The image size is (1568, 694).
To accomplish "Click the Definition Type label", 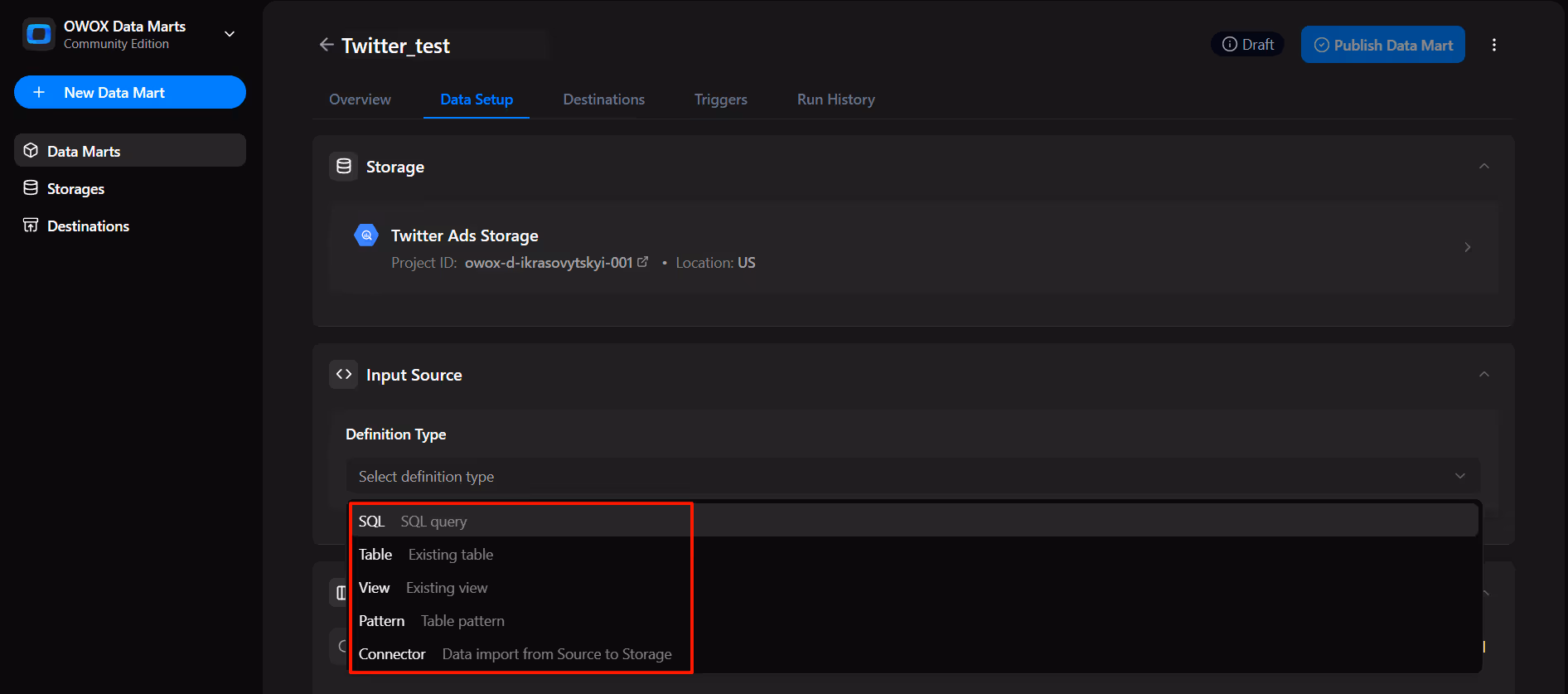I will [x=396, y=434].
